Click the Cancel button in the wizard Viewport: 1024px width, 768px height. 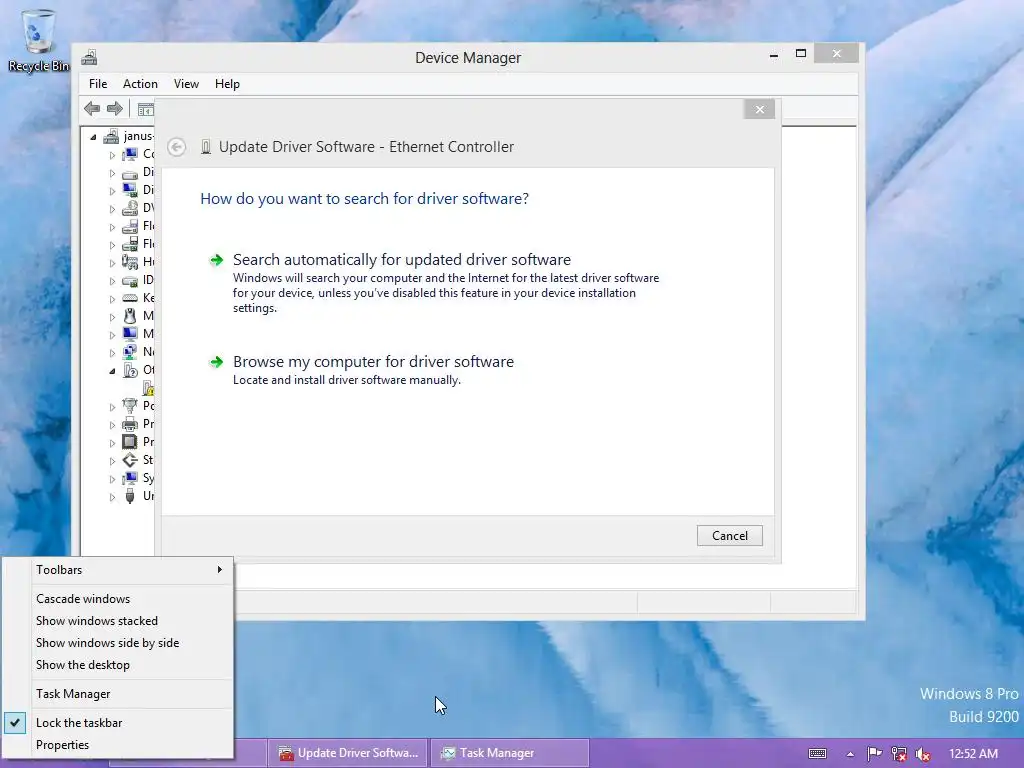(x=729, y=536)
